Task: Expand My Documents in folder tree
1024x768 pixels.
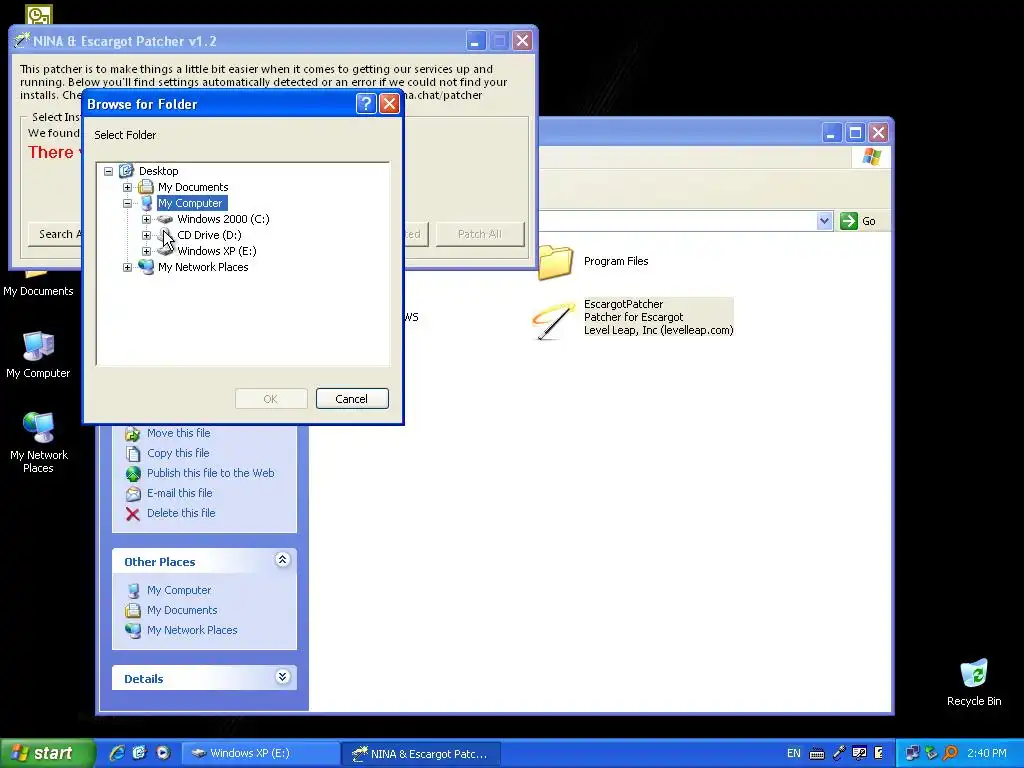Action: coord(127,187)
